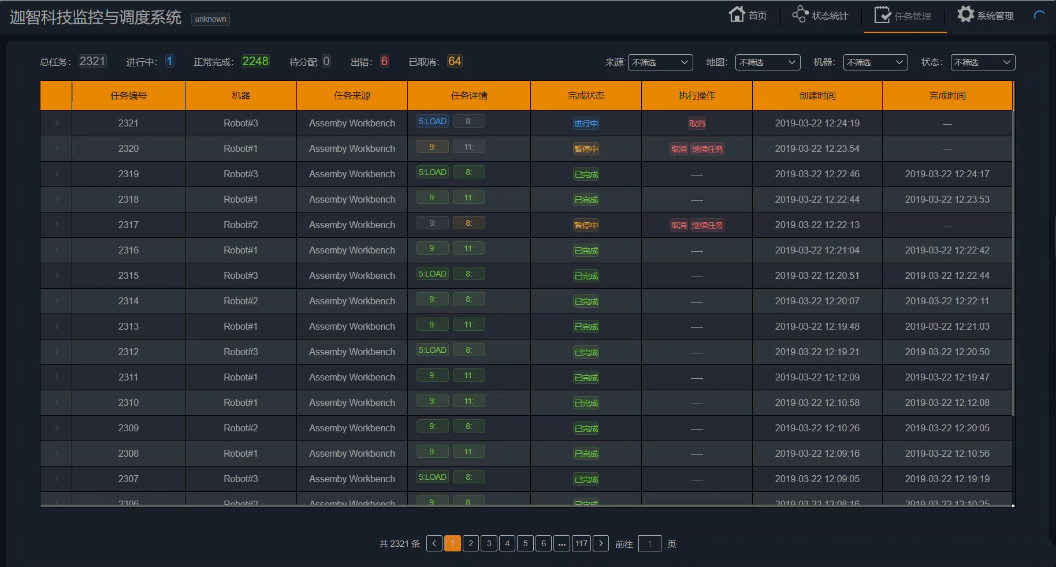Click the previous page left arrow
Image resolution: width=1056 pixels, height=567 pixels.
click(x=434, y=543)
